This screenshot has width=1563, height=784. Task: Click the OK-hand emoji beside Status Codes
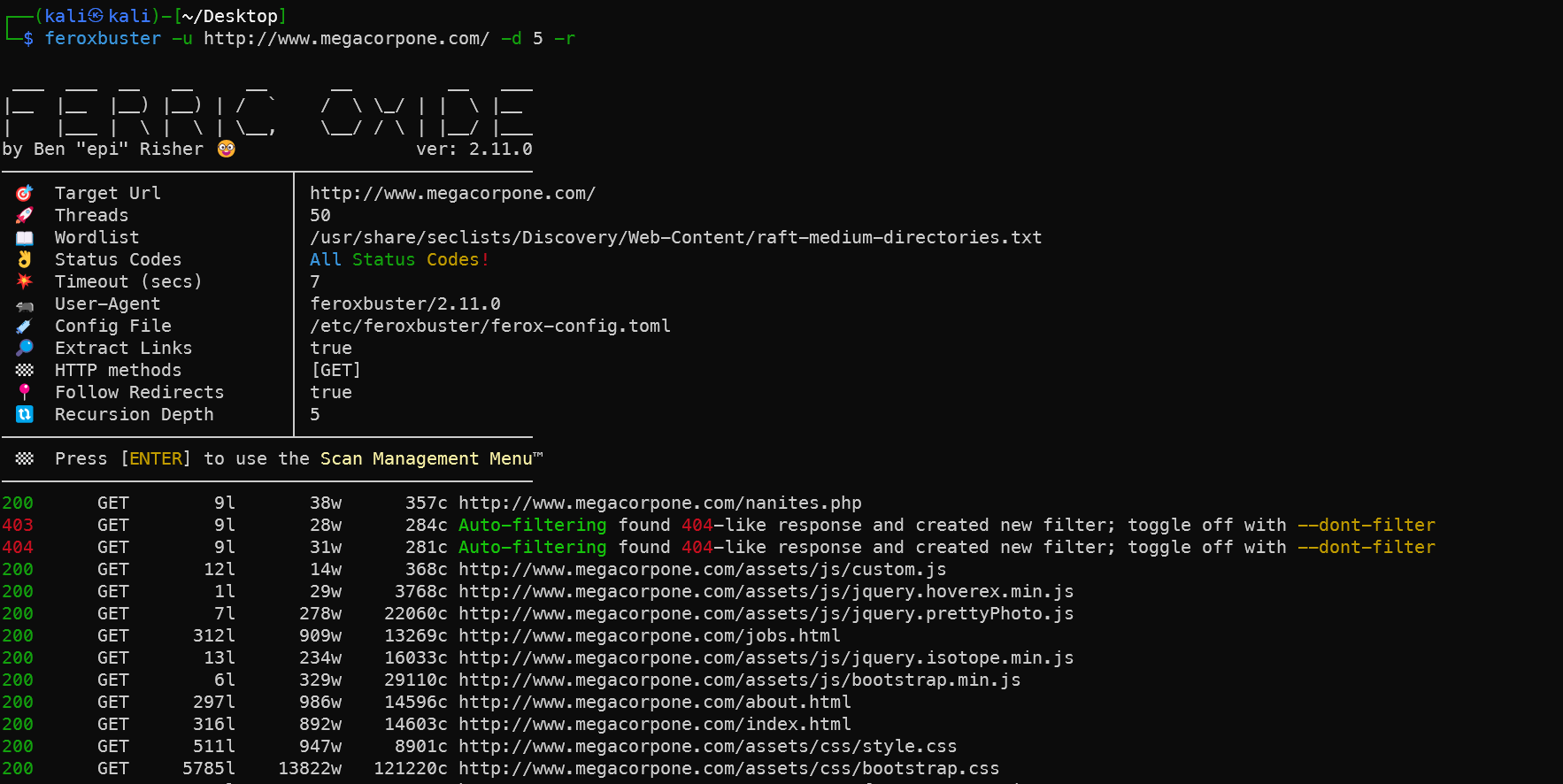point(25,259)
